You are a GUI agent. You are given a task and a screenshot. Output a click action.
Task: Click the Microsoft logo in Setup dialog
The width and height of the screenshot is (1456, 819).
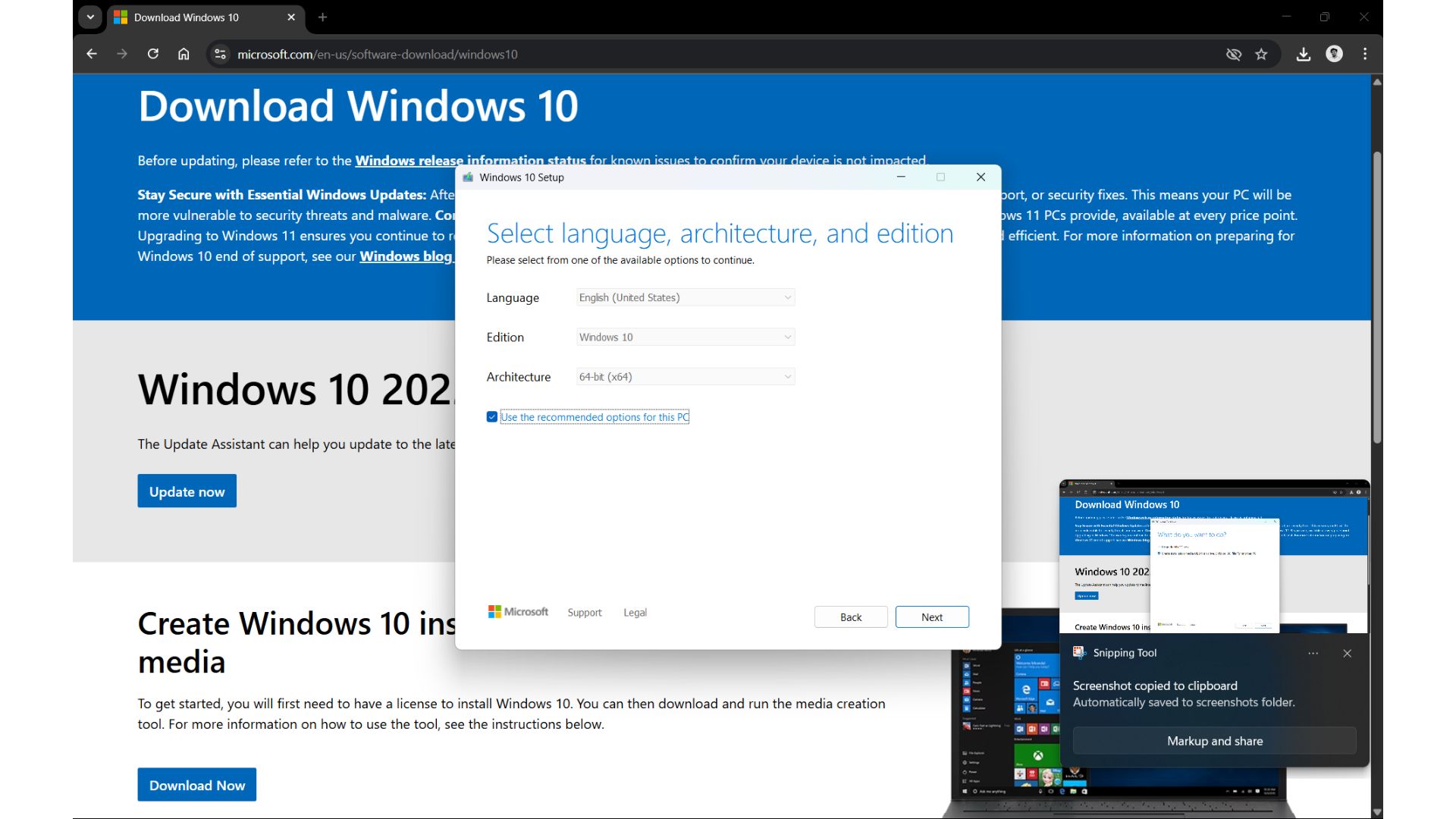pos(518,611)
